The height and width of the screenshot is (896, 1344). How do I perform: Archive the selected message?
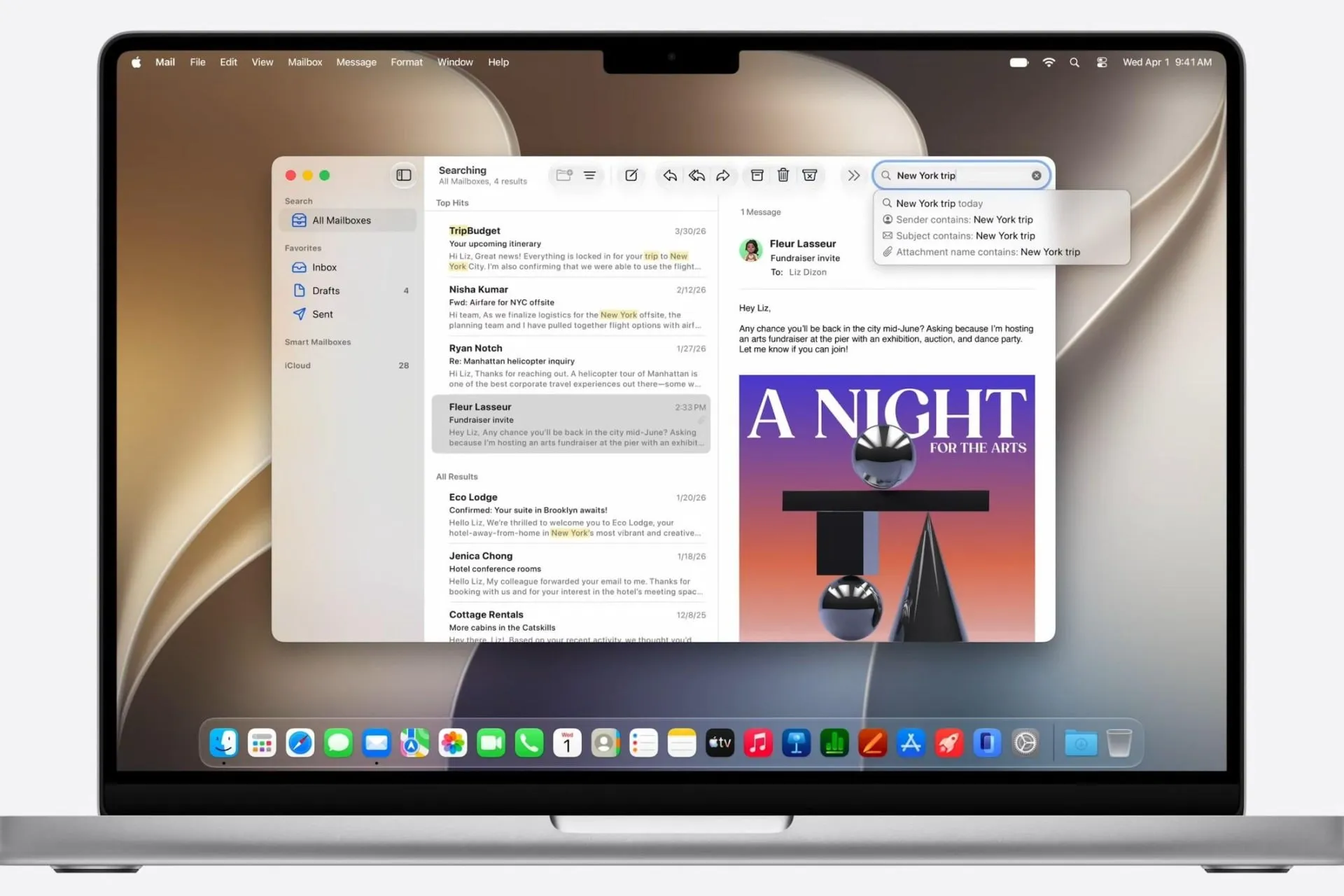tap(757, 175)
